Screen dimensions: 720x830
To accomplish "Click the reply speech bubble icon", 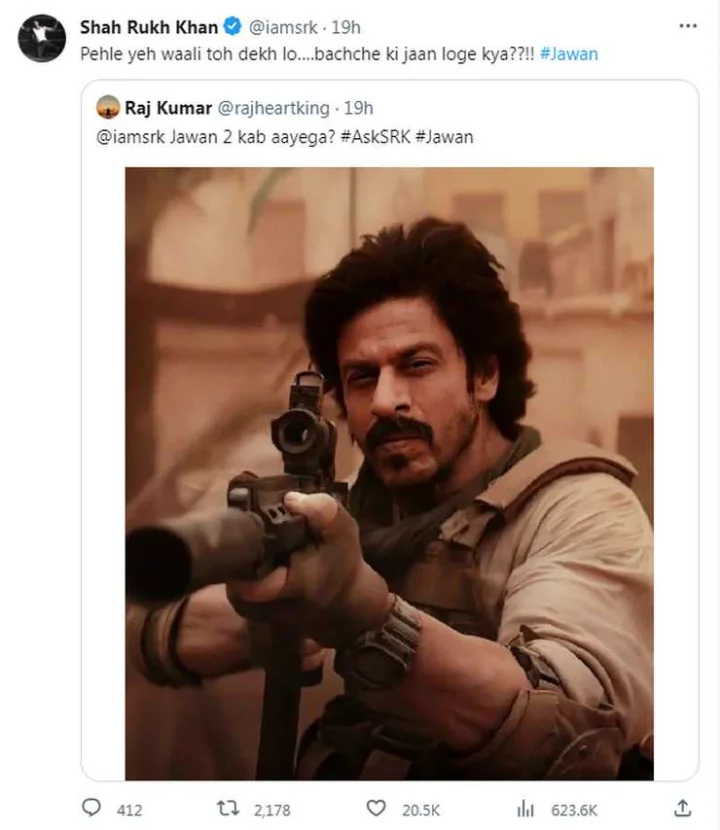I will [92, 808].
